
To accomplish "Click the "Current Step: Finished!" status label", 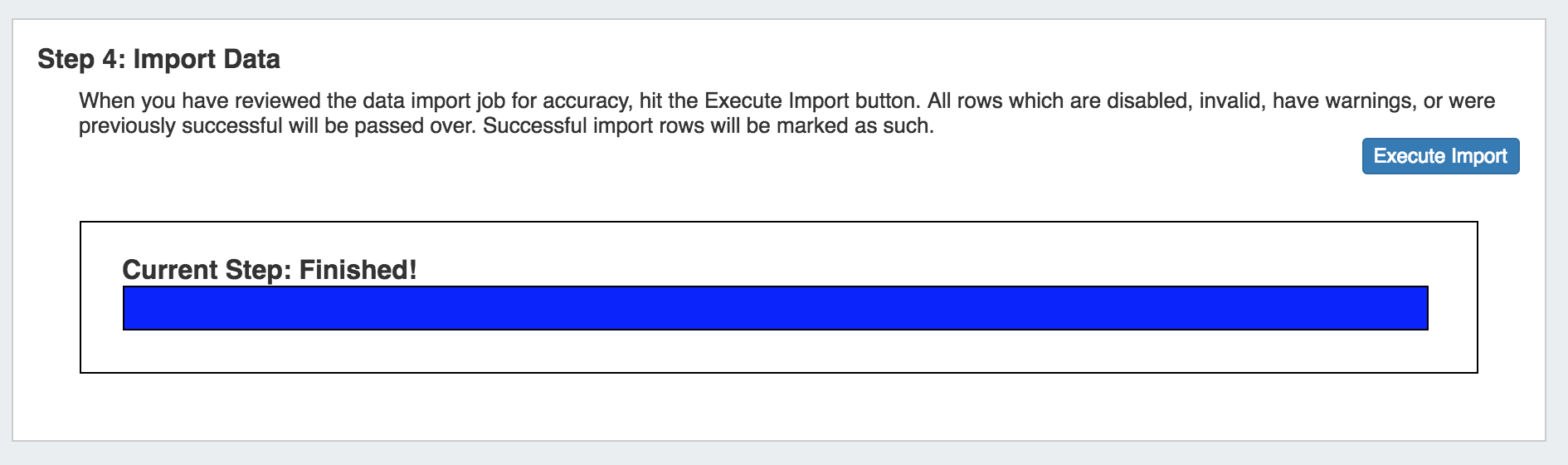I will pos(269,270).
